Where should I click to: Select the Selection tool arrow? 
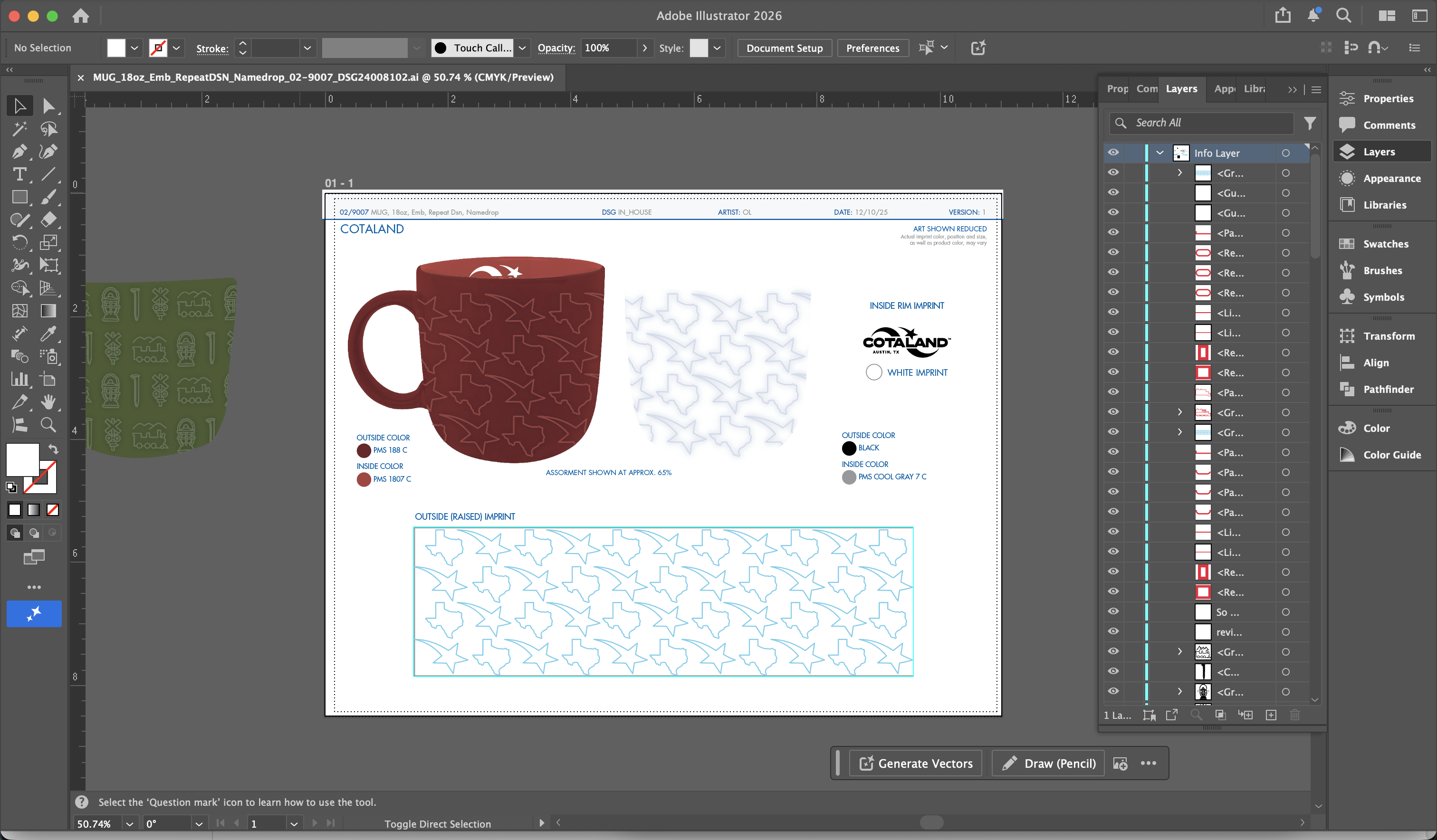19,106
